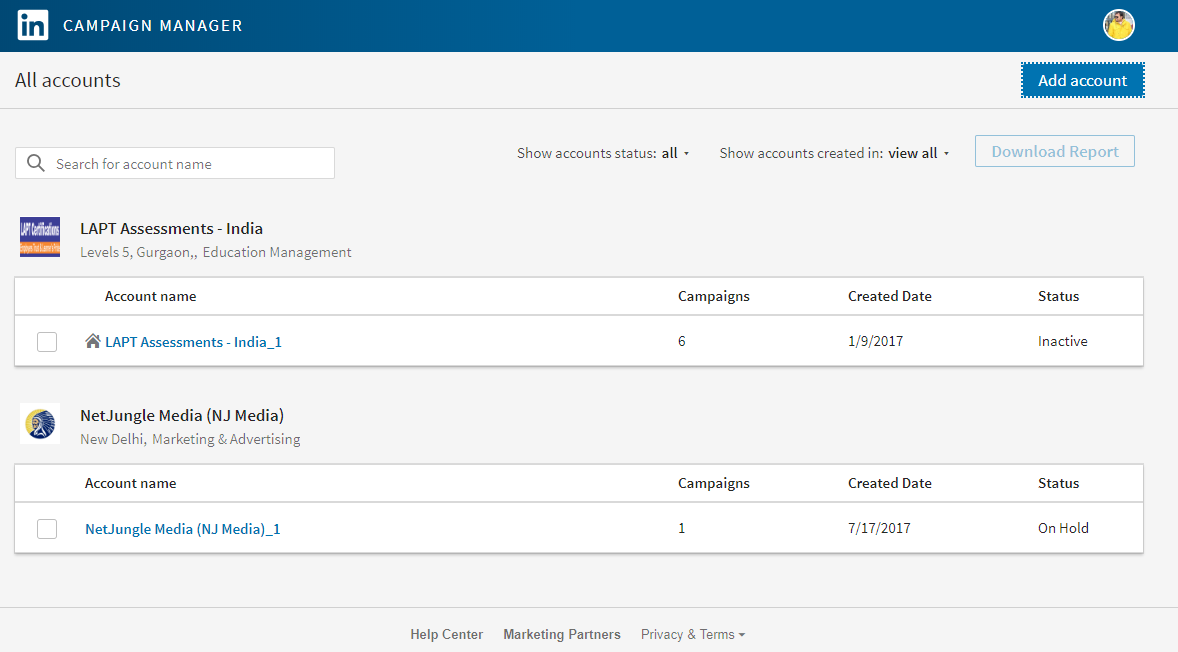
Task: Click the NetJungle Media (NJ Media) company heading
Action: coord(182,415)
